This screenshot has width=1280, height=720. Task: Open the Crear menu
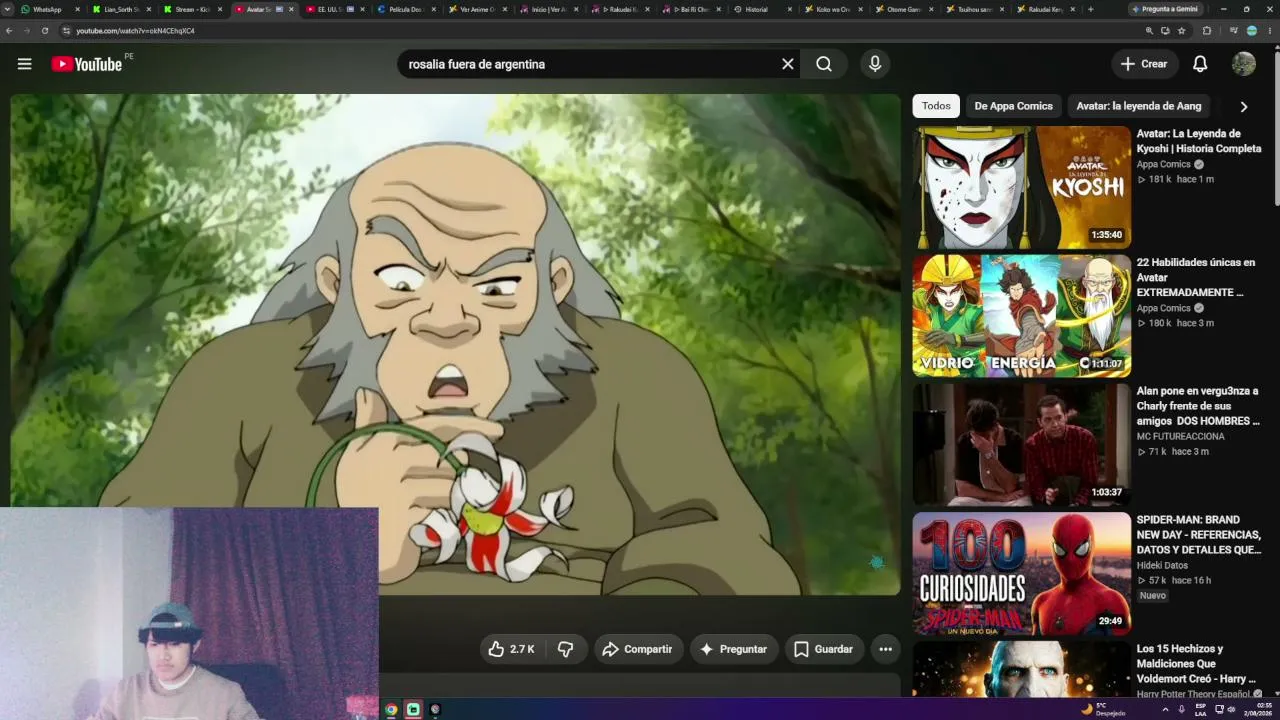pyautogui.click(x=1144, y=64)
